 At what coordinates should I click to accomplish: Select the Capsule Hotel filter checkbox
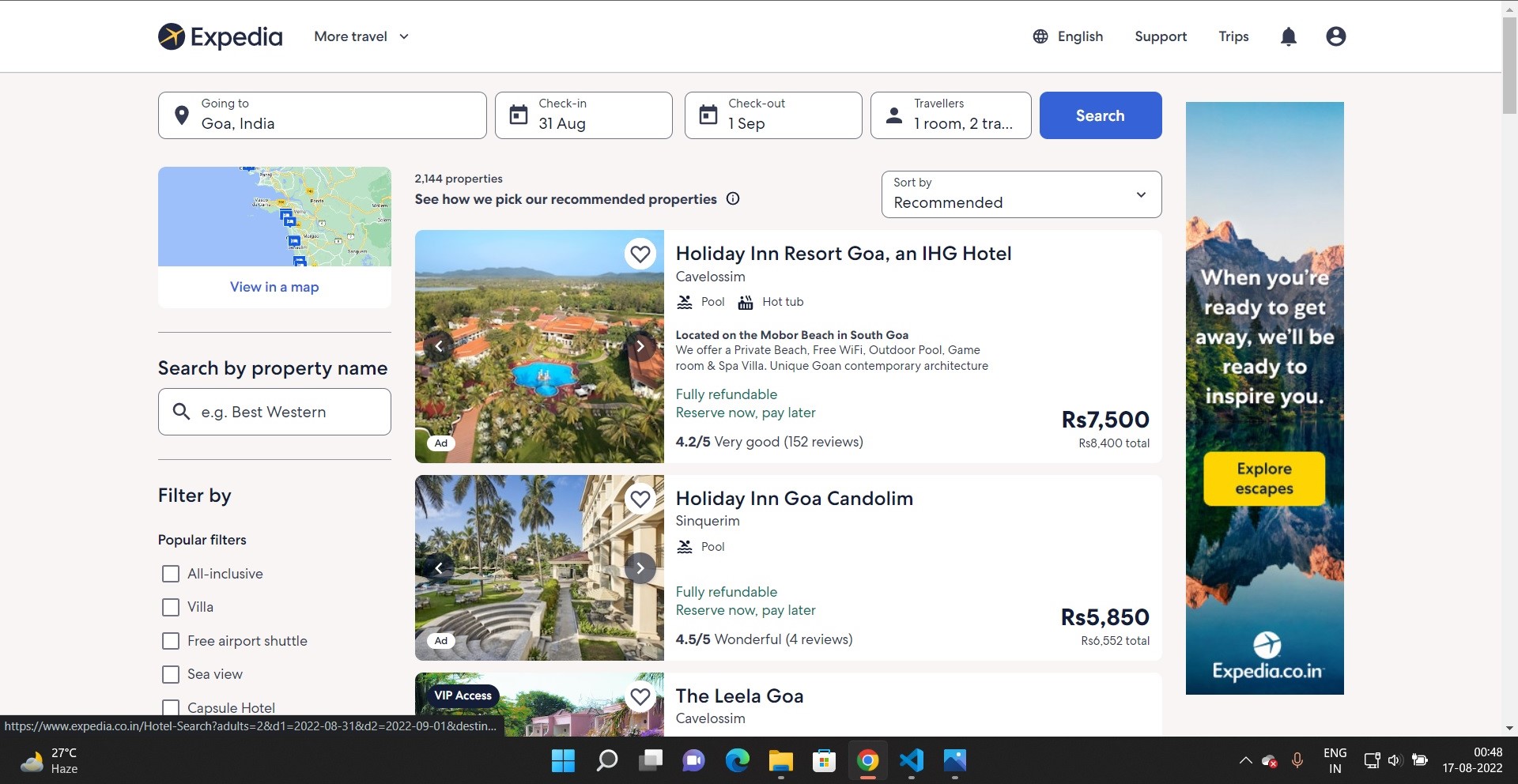(170, 708)
